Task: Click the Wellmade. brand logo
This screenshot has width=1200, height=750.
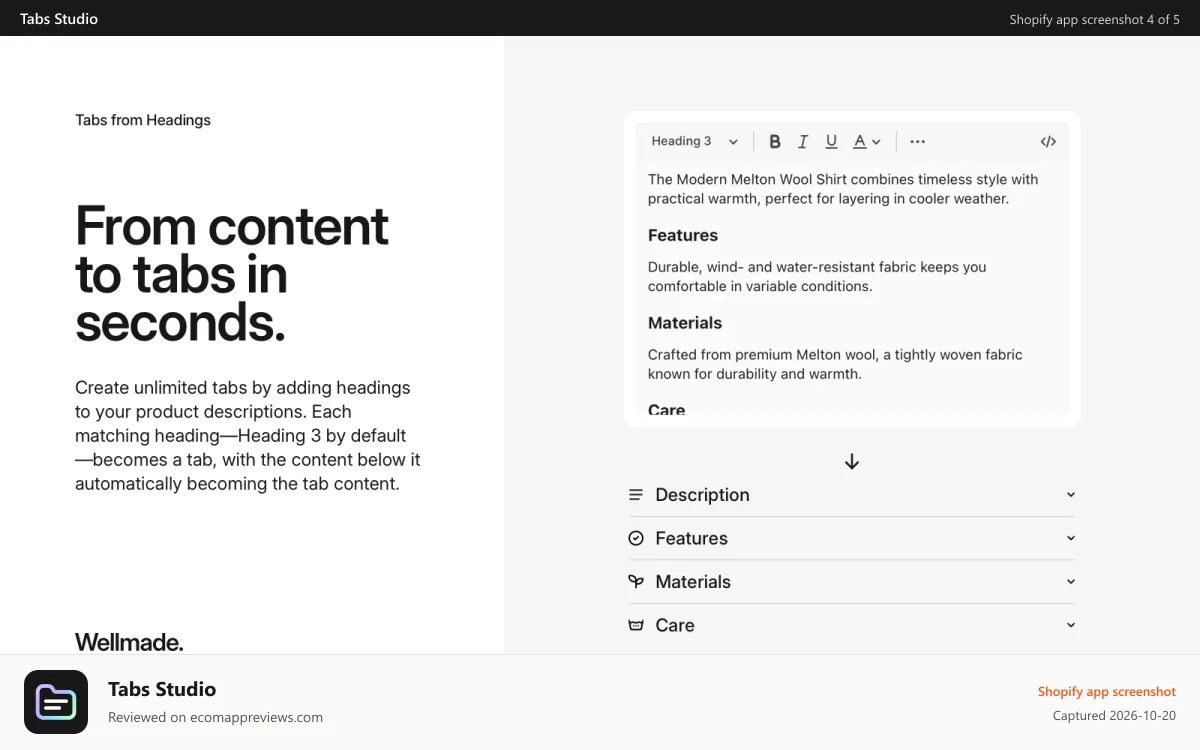Action: coord(129,642)
